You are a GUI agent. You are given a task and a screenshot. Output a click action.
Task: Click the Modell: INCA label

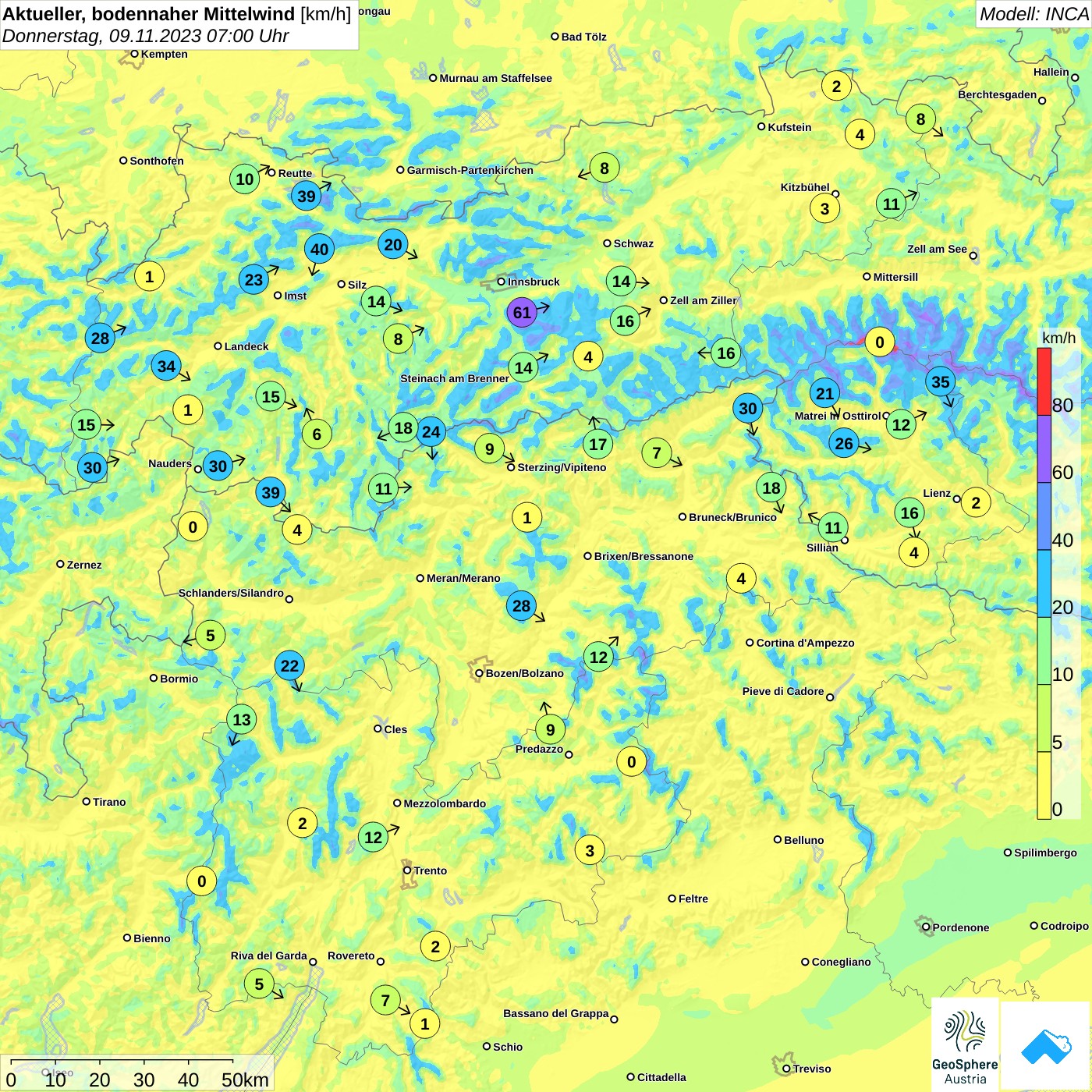point(1033,14)
